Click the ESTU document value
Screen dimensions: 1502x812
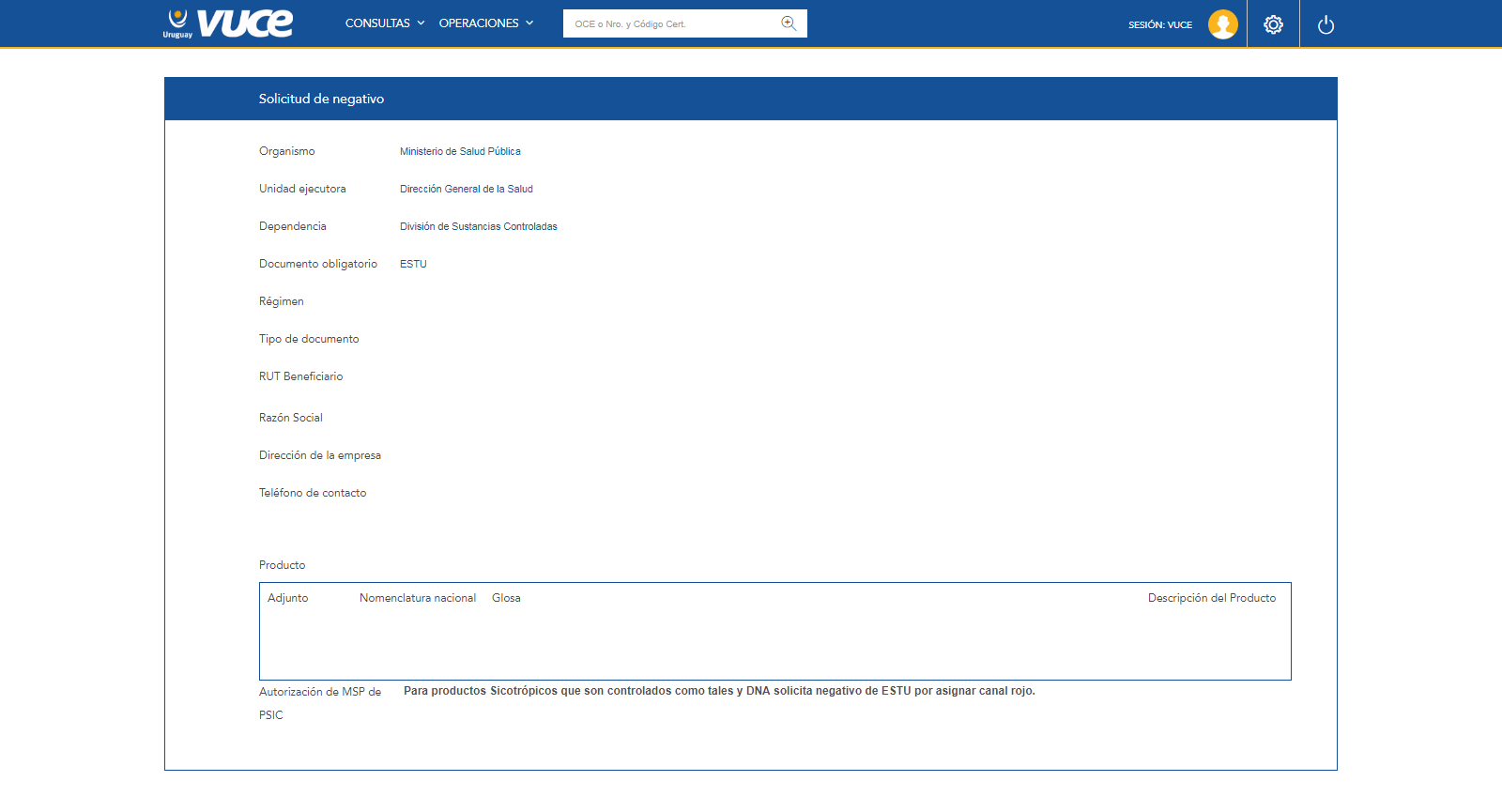coord(413,264)
